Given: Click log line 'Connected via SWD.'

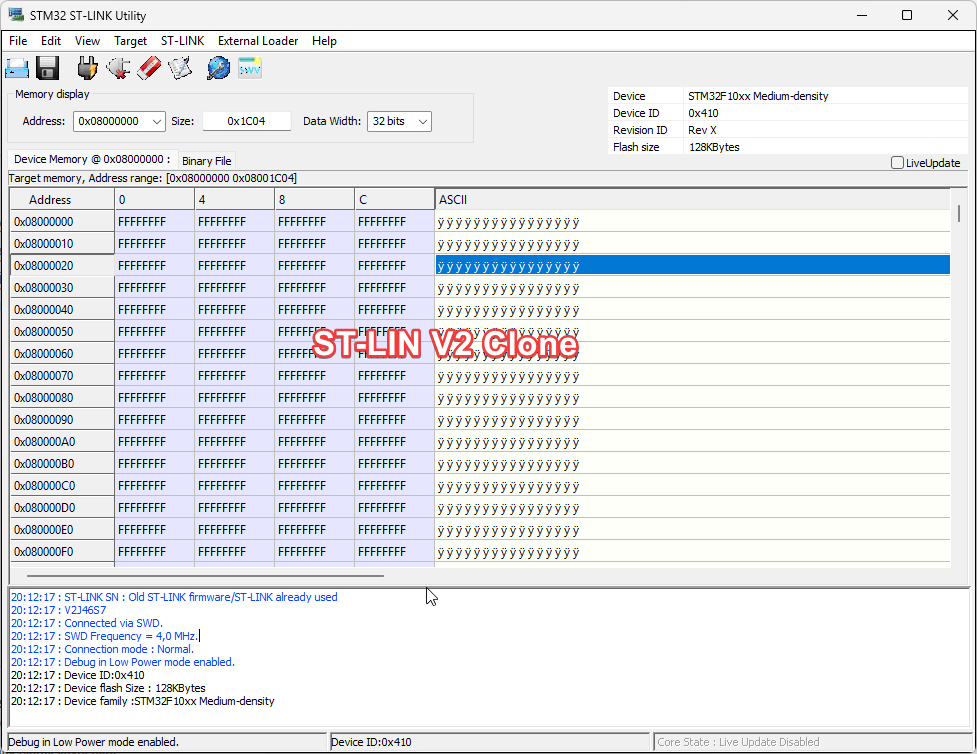Looking at the screenshot, I should [x=87, y=623].
